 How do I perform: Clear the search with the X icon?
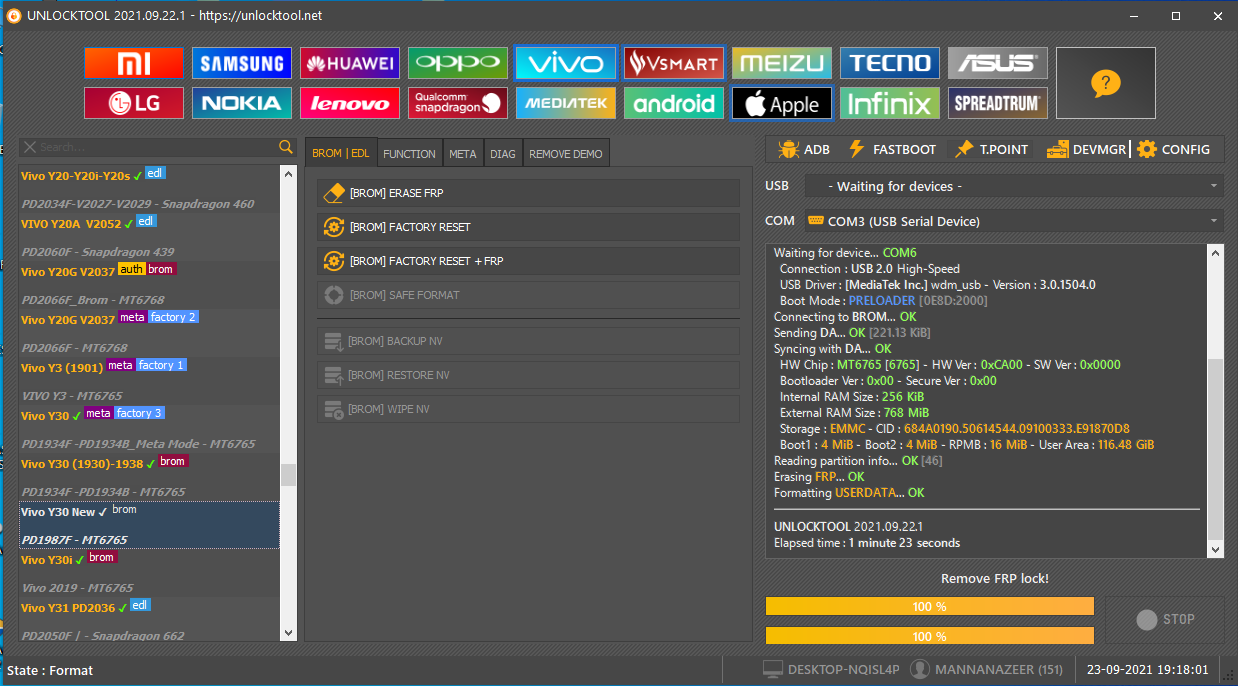(29, 147)
